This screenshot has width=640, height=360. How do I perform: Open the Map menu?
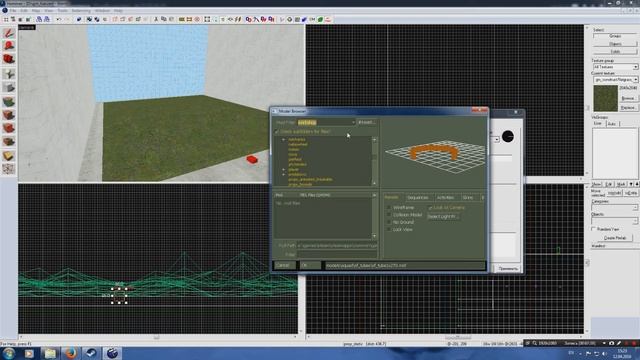tap(36, 11)
